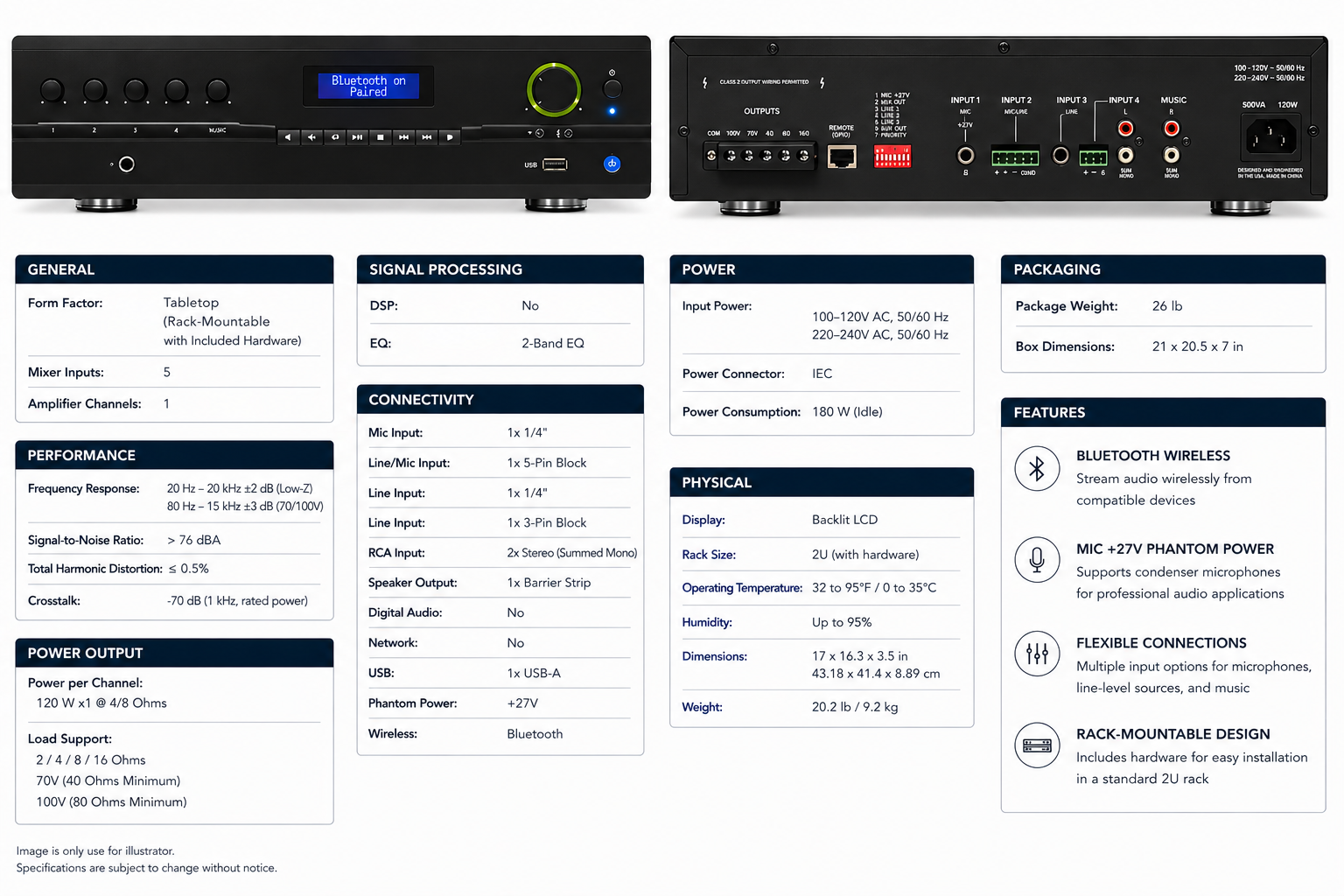The width and height of the screenshot is (1344, 896).
Task: Click the blue power LED indicator
Action: point(612,111)
